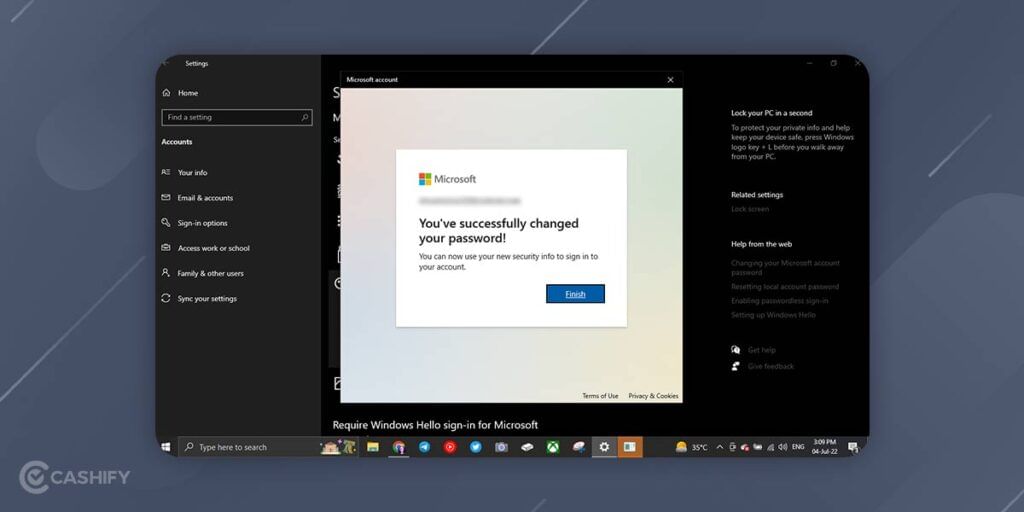This screenshot has width=1024, height=512.
Task: Click the Email & accounts envelope icon
Action: click(166, 197)
